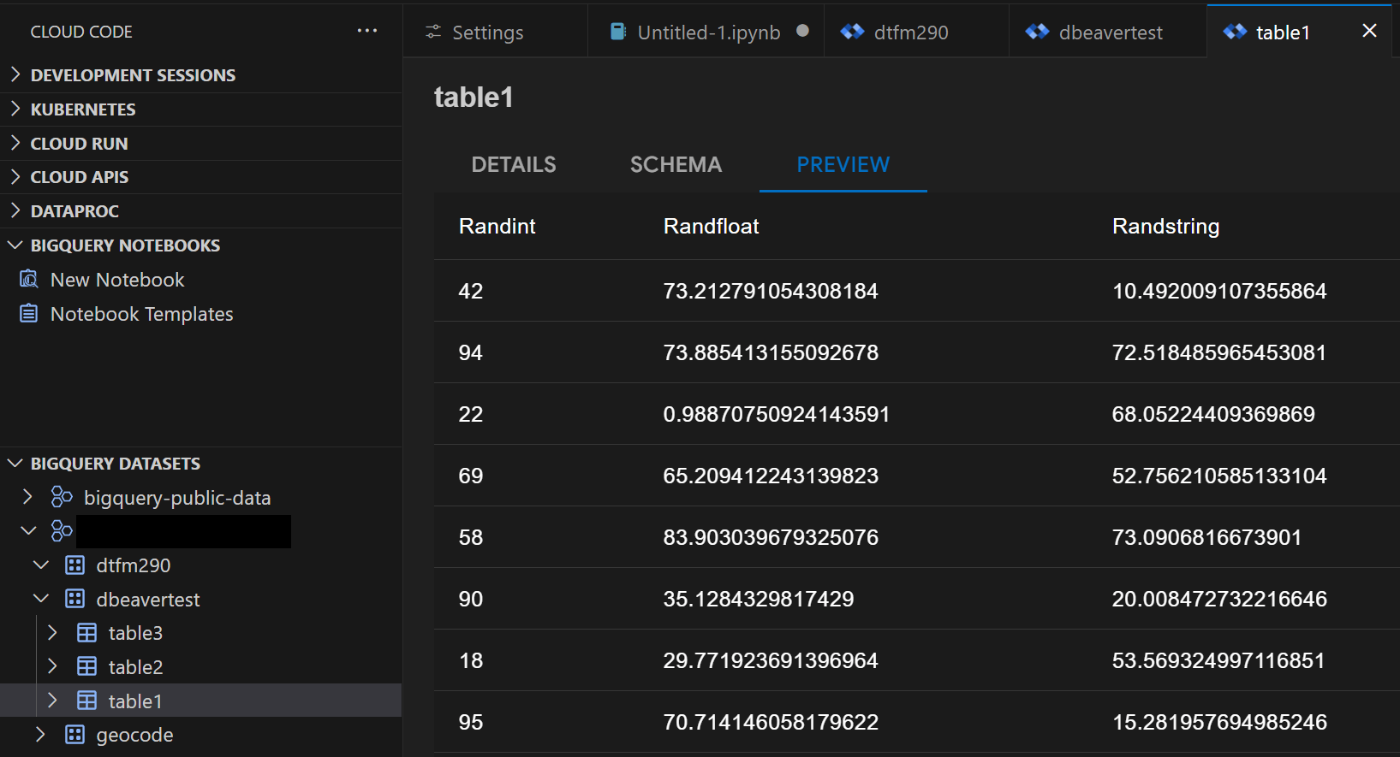
Task: Click the unsaved dot on Untitled-1.ipynb tab
Action: pyautogui.click(x=802, y=31)
